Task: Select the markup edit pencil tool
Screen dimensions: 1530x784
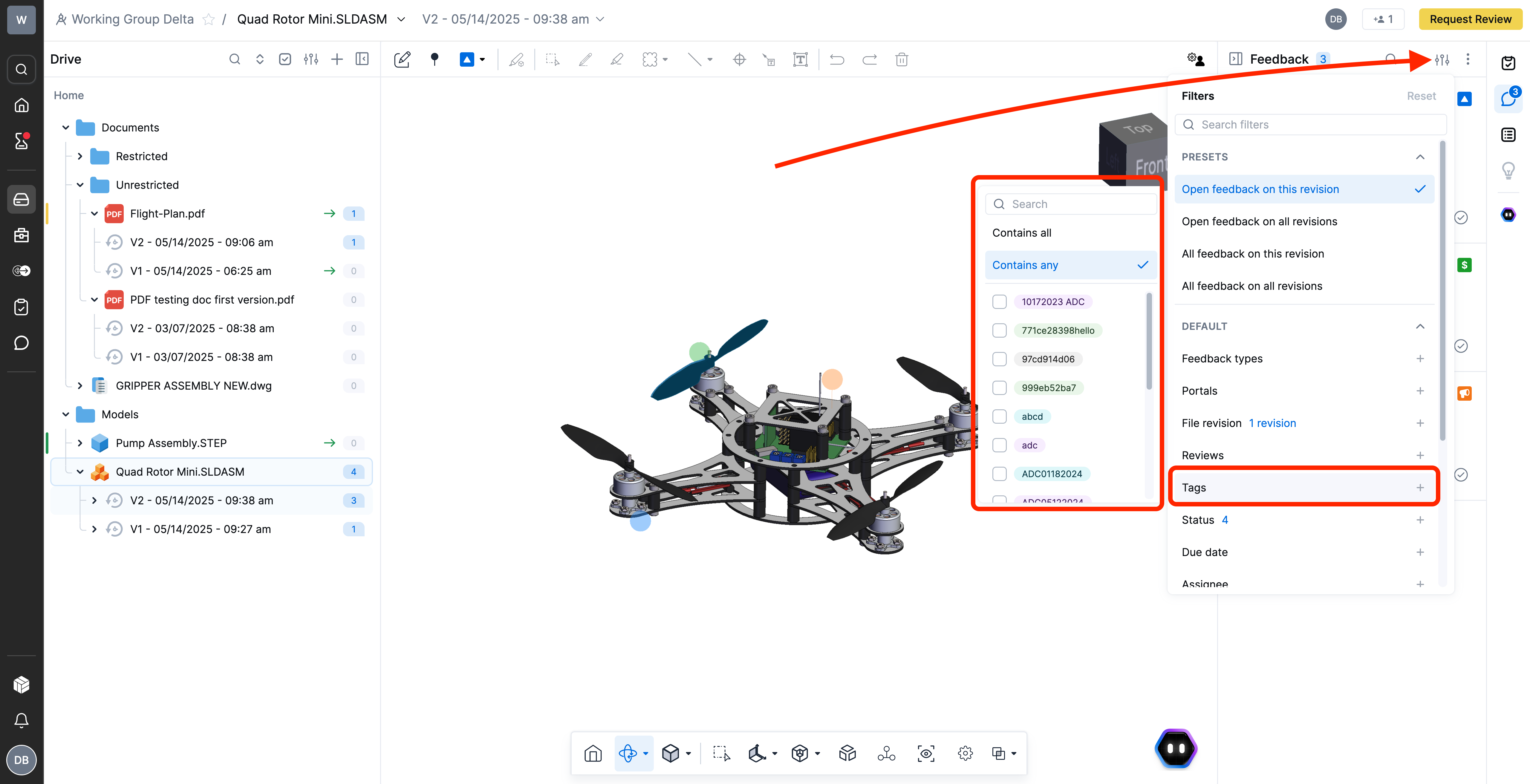Action: [x=402, y=59]
